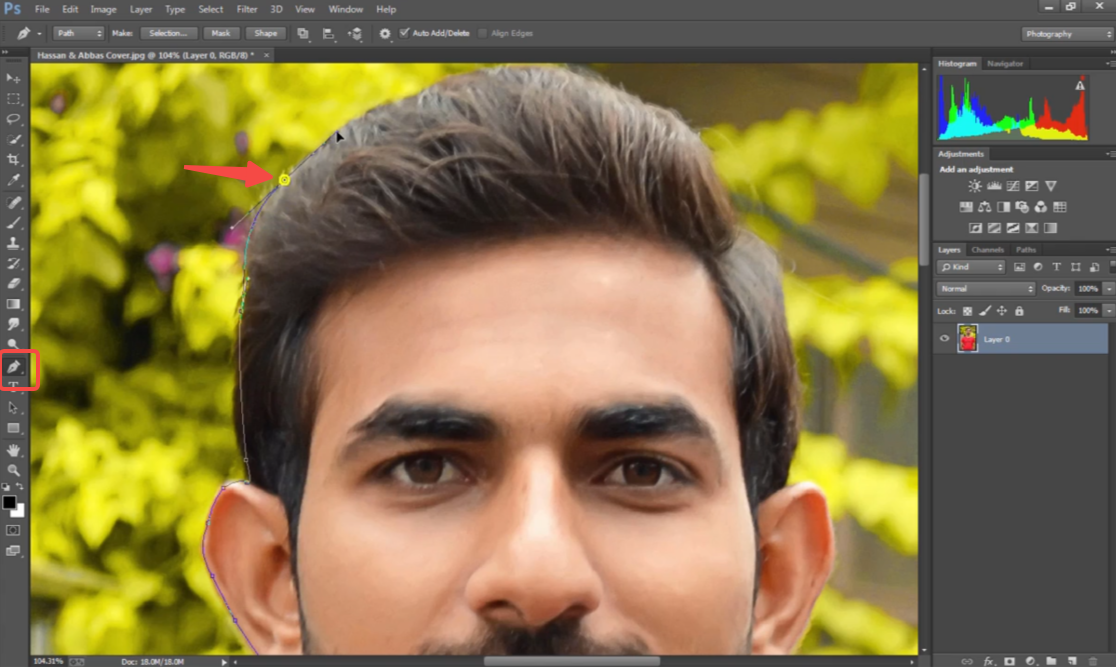
Task: Select the Dodge tool
Action: 13,344
